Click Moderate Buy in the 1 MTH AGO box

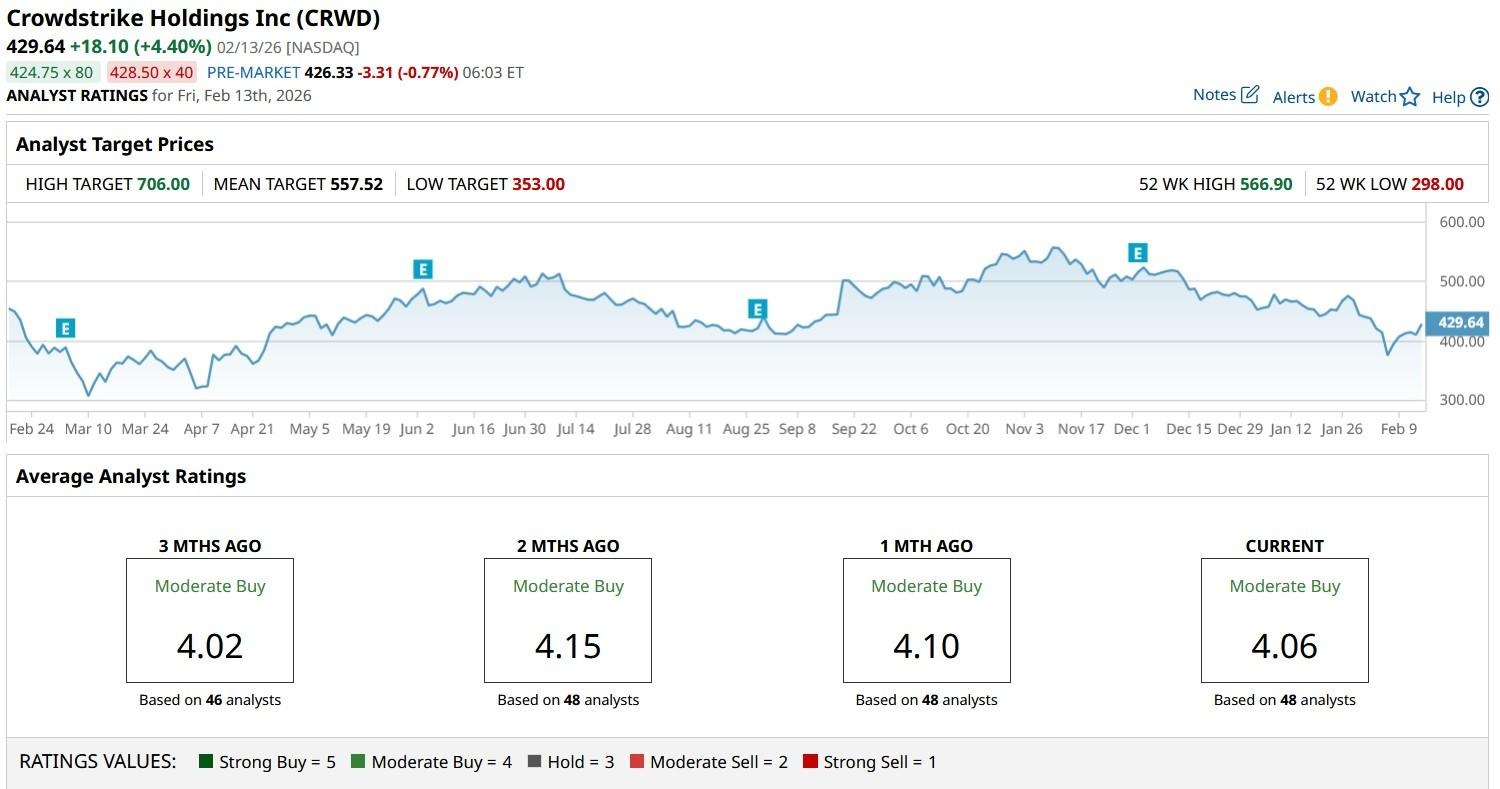click(927, 586)
